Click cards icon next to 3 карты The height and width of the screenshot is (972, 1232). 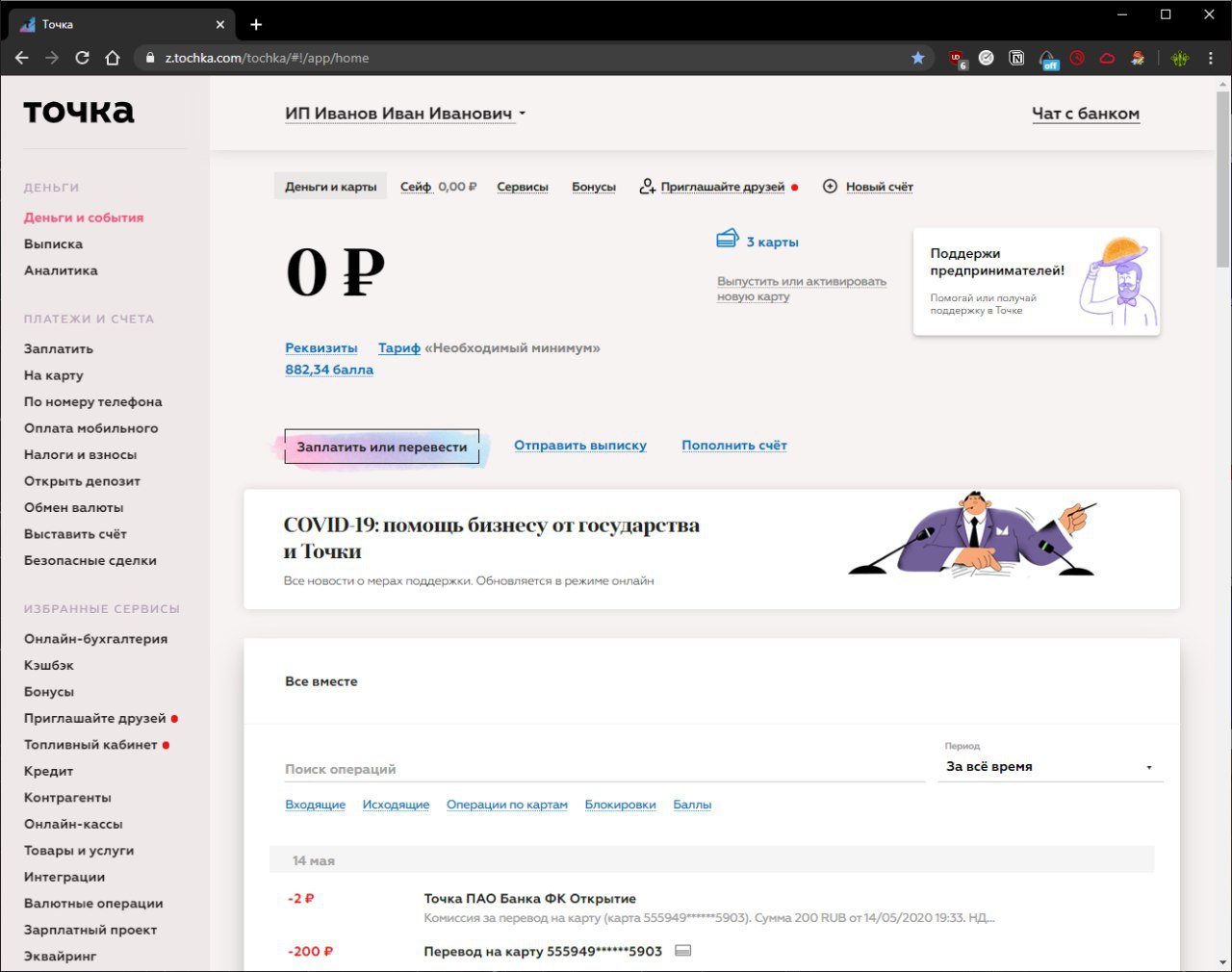pos(728,239)
